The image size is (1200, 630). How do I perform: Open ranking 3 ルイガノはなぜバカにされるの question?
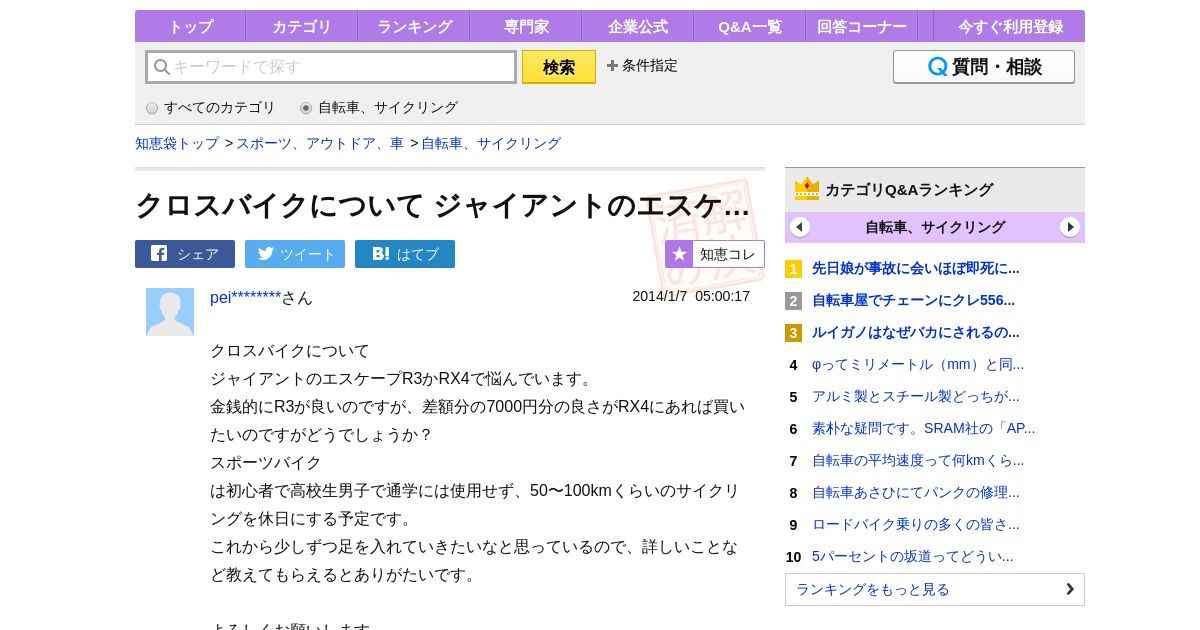[x=916, y=332]
